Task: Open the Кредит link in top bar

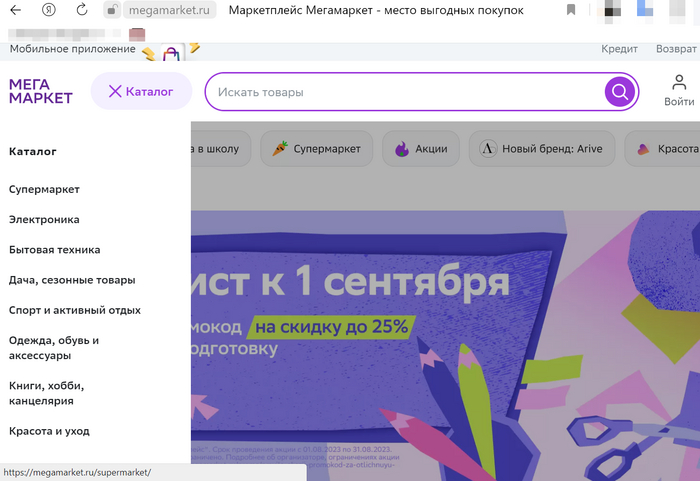Action: point(619,49)
